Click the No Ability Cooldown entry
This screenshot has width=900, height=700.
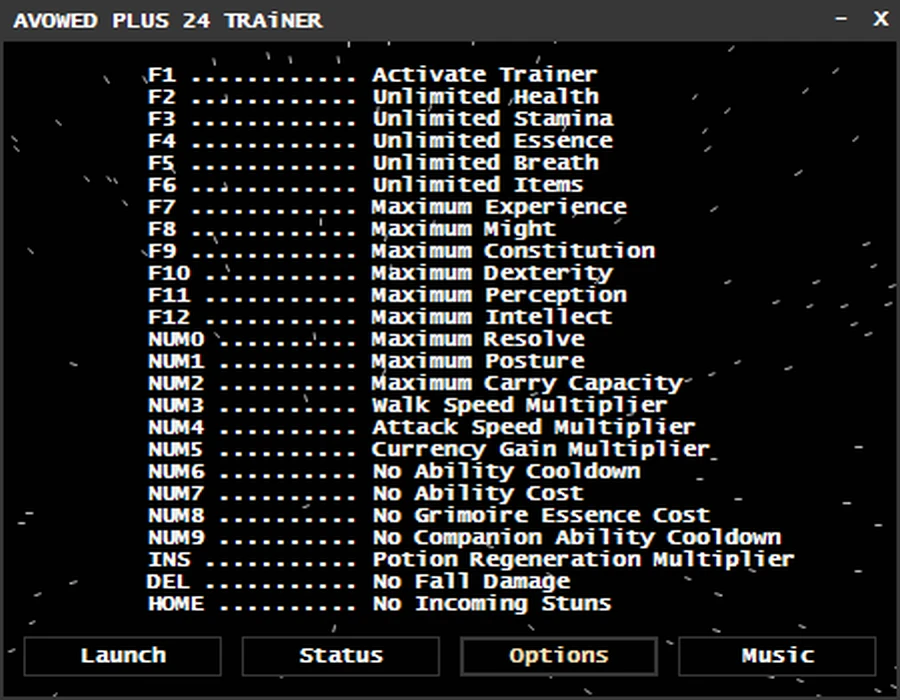[x=394, y=471]
